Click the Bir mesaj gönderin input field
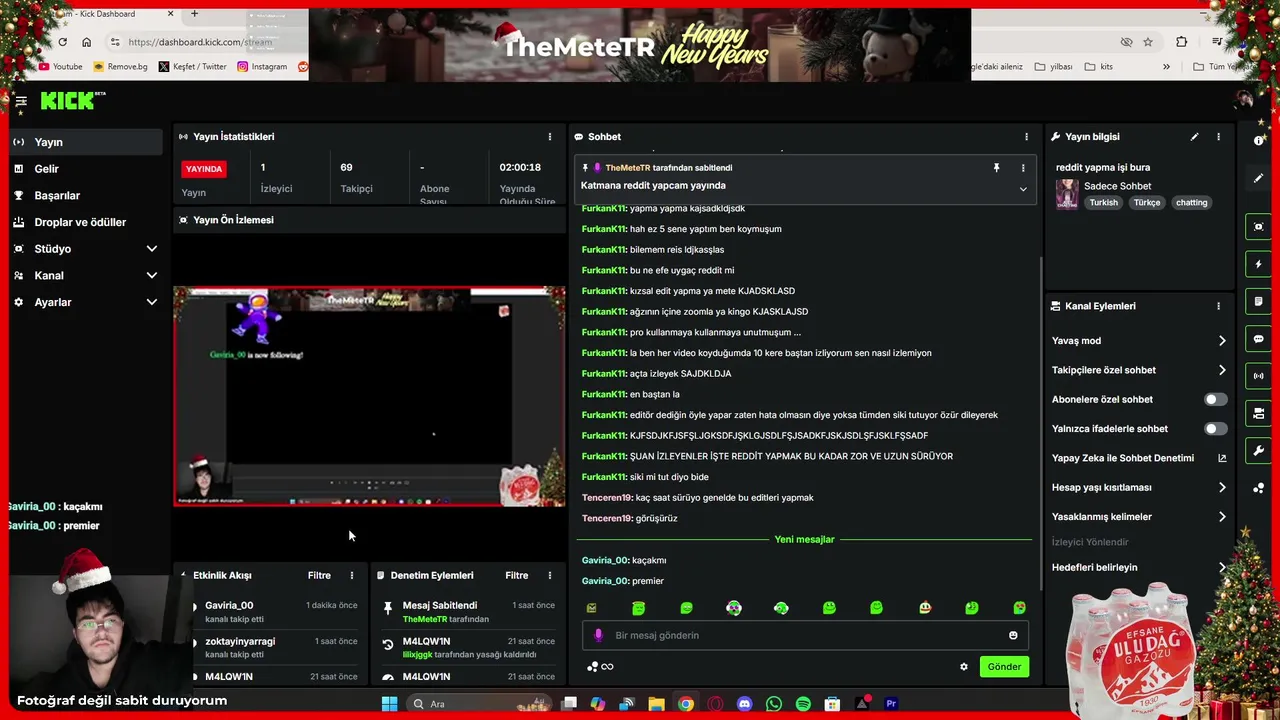Image resolution: width=1280 pixels, height=720 pixels. point(805,635)
